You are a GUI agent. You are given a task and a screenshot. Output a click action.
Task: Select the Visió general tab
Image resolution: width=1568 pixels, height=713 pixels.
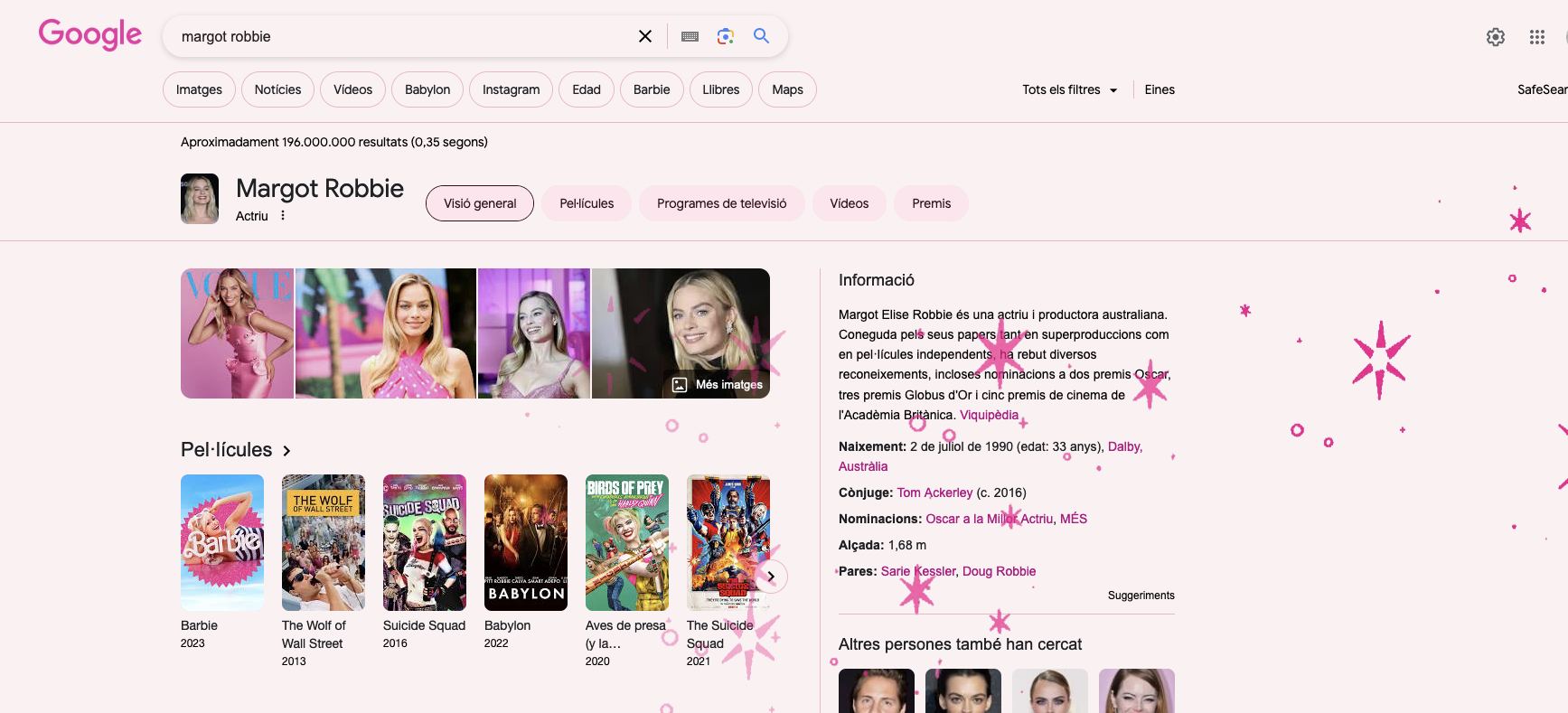coord(480,203)
